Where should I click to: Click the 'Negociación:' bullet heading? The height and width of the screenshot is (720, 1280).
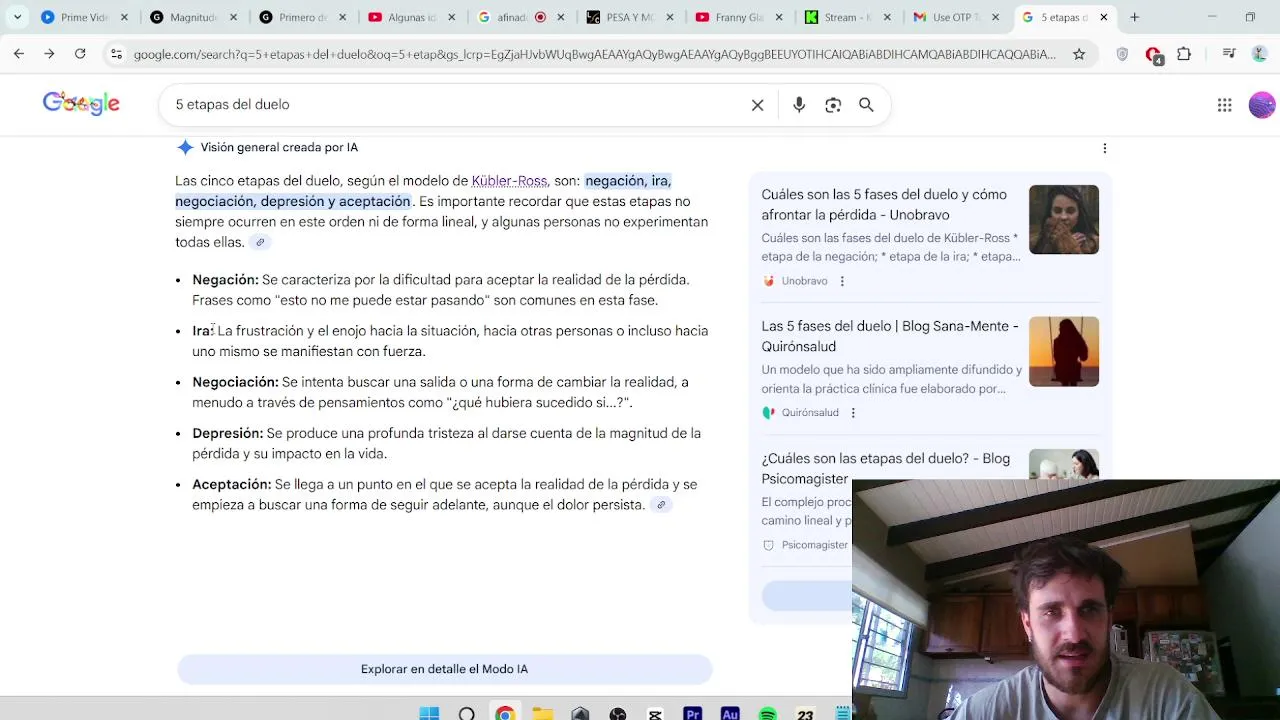coord(235,382)
